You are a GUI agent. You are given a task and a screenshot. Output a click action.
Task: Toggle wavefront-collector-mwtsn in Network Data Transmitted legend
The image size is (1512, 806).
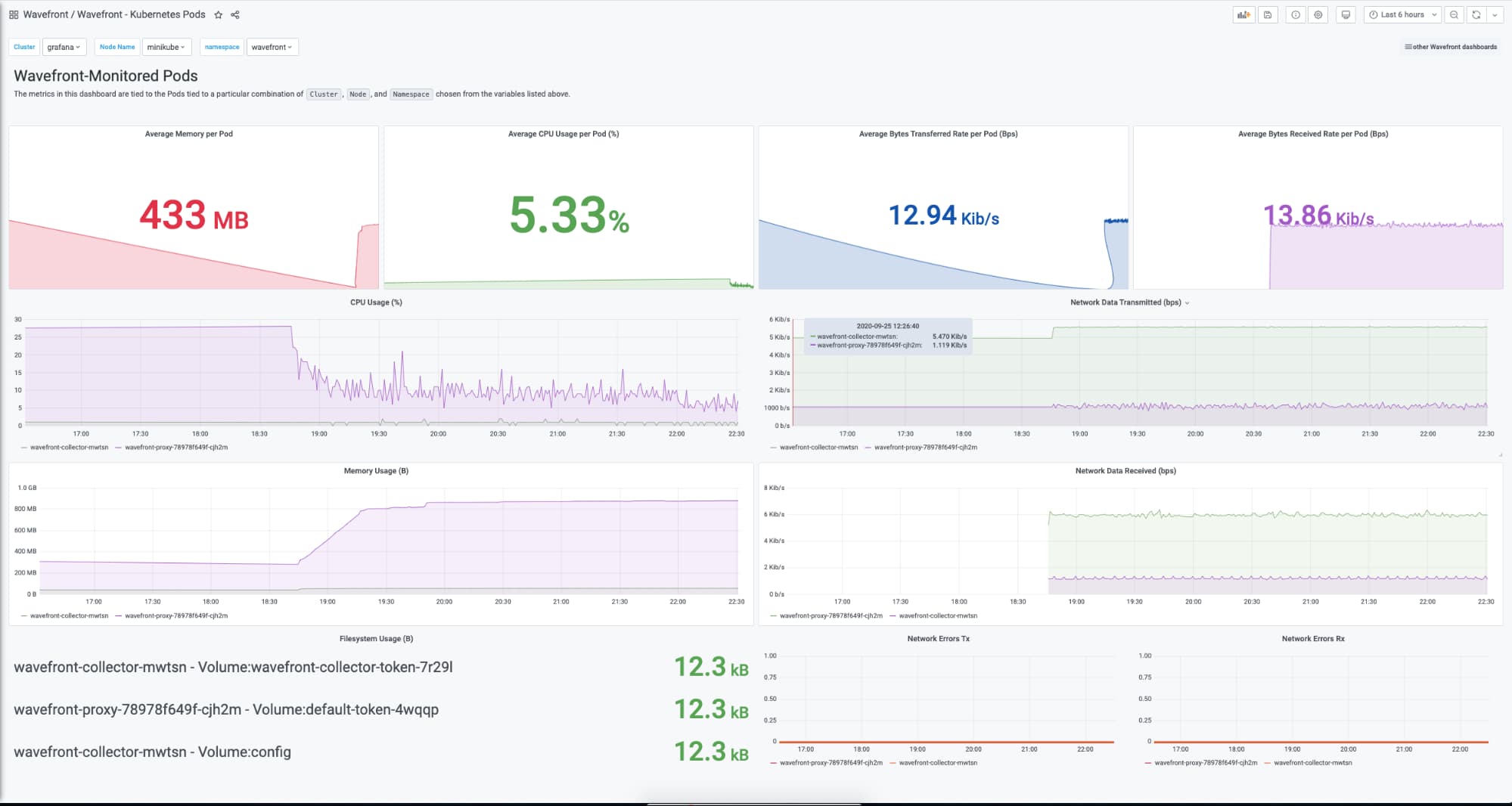click(x=818, y=448)
